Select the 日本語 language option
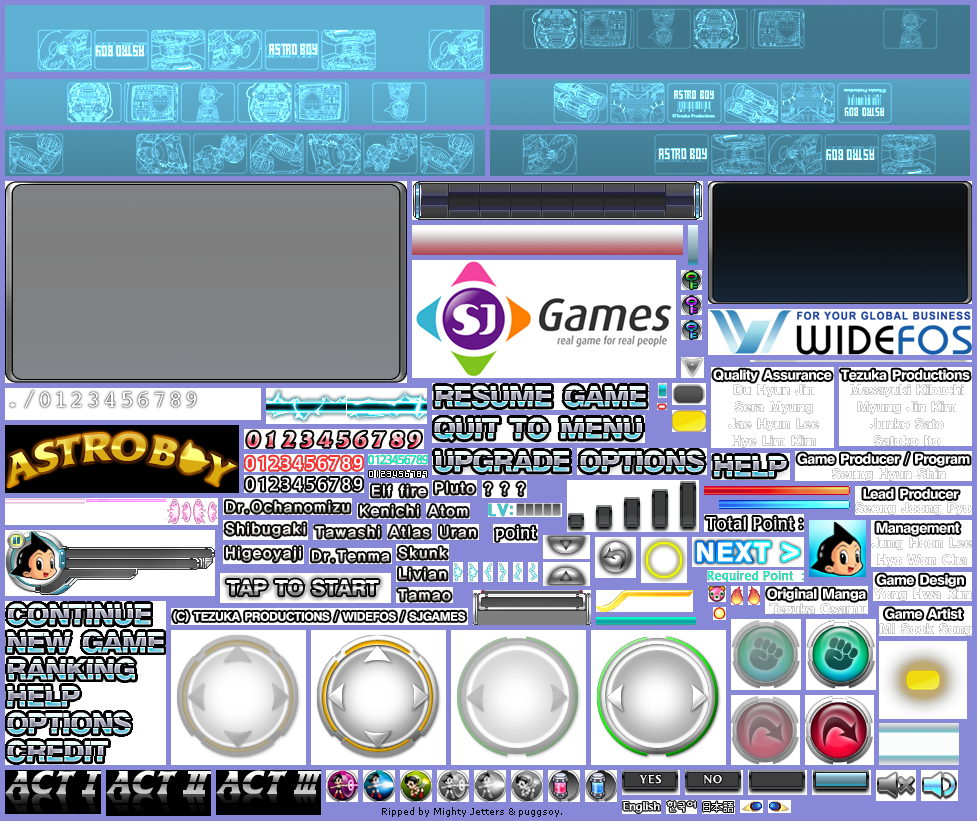This screenshot has height=821, width=977. [x=718, y=807]
